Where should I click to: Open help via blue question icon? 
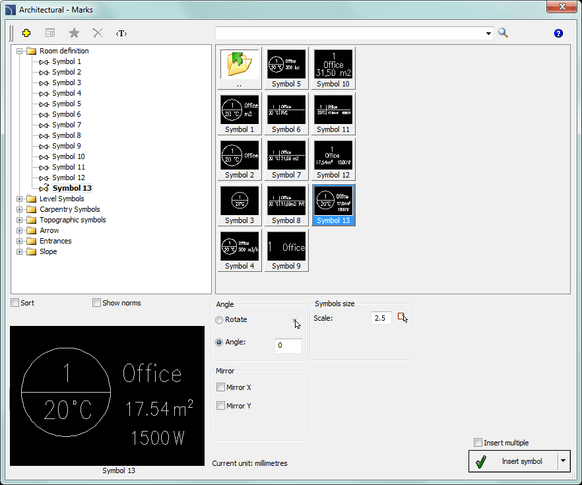pos(558,33)
